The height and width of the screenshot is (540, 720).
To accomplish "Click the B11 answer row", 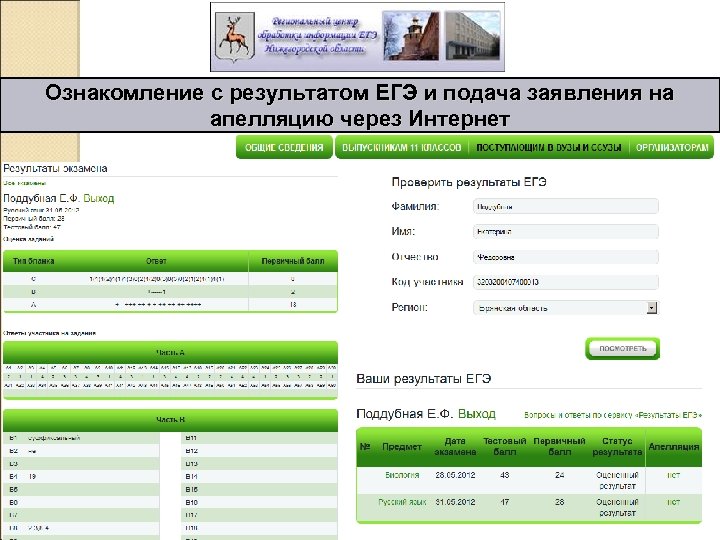I will tap(261, 438).
